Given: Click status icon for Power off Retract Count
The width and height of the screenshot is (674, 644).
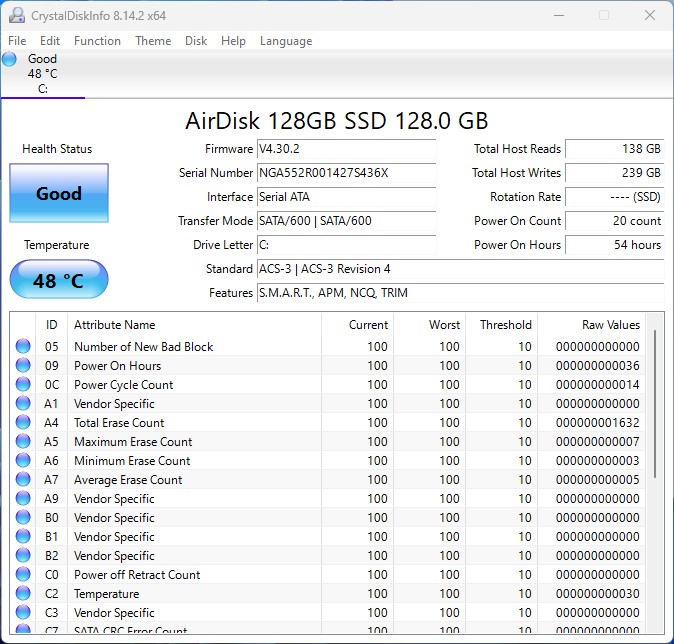Looking at the screenshot, I should coord(23,574).
